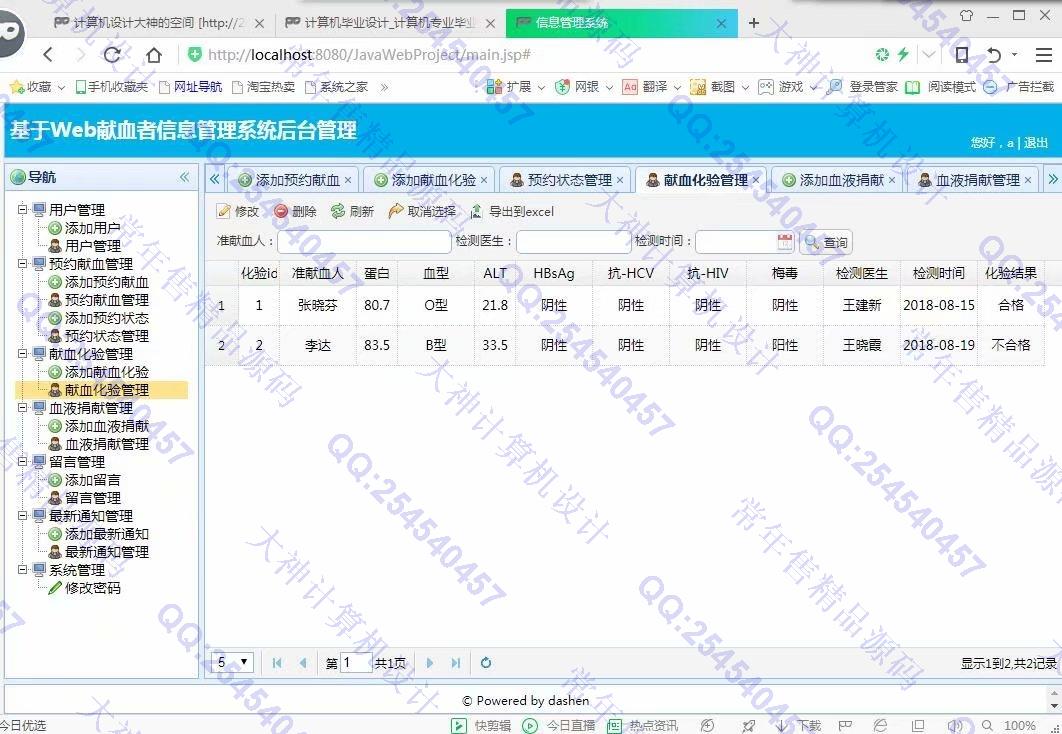The width and height of the screenshot is (1062, 734).
Task: Focus the 检测时间 date field
Action: (736, 242)
